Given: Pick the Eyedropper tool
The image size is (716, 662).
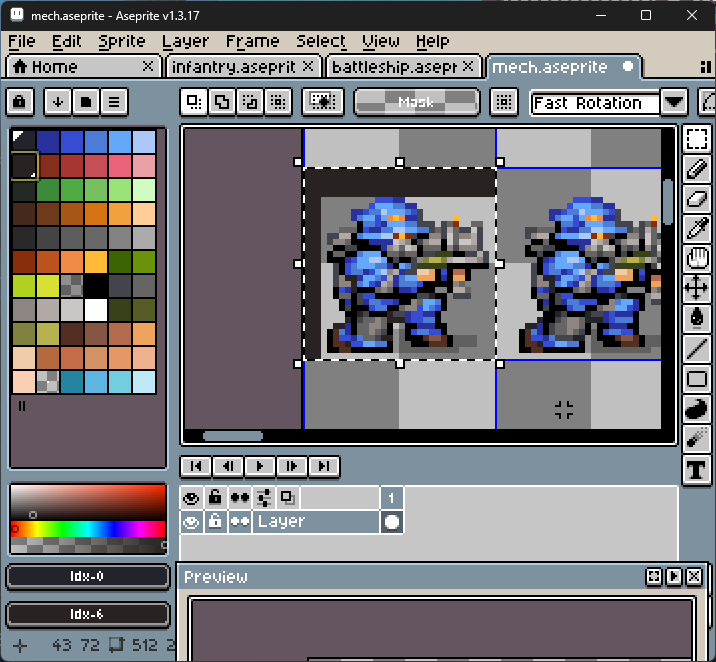Looking at the screenshot, I should point(697,229).
